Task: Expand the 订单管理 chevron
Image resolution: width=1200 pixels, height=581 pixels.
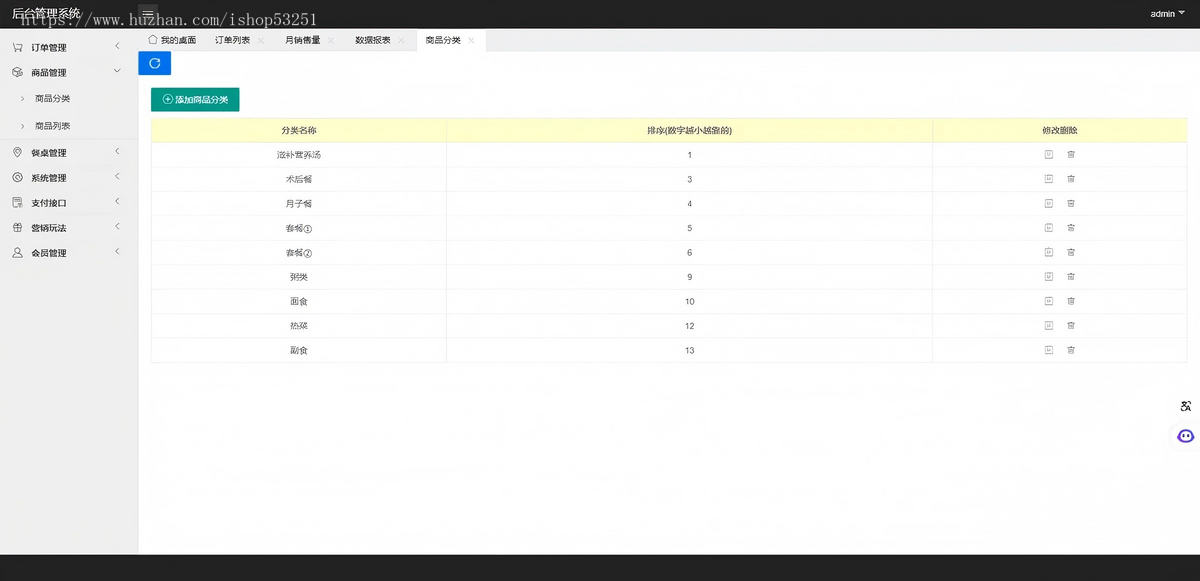Action: point(117,46)
